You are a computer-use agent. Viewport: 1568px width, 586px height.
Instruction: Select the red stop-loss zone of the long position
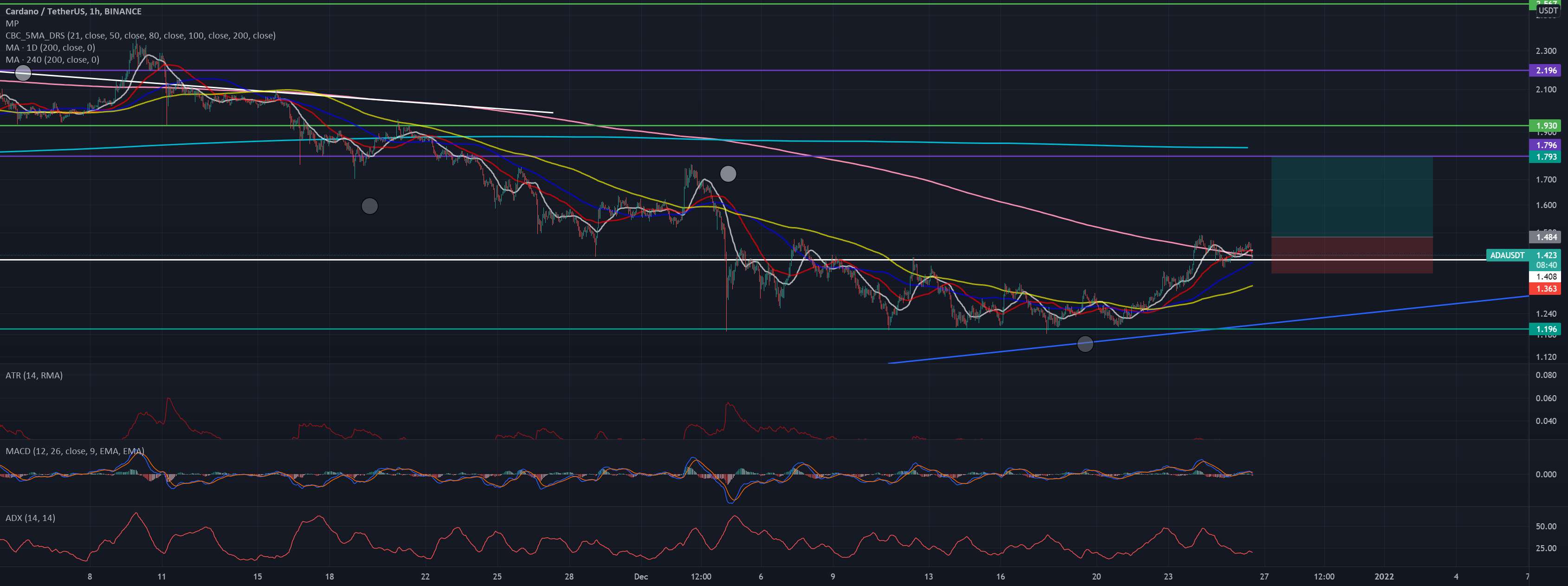[1352, 255]
